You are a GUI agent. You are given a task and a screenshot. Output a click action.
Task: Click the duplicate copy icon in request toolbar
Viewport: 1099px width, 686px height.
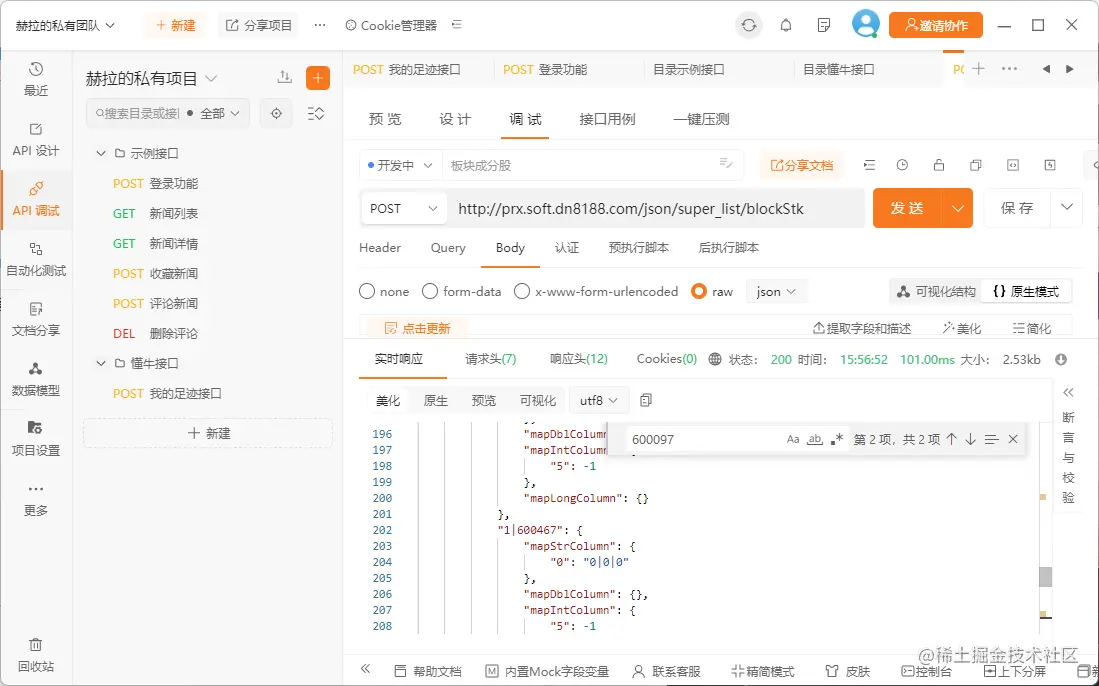tap(976, 165)
